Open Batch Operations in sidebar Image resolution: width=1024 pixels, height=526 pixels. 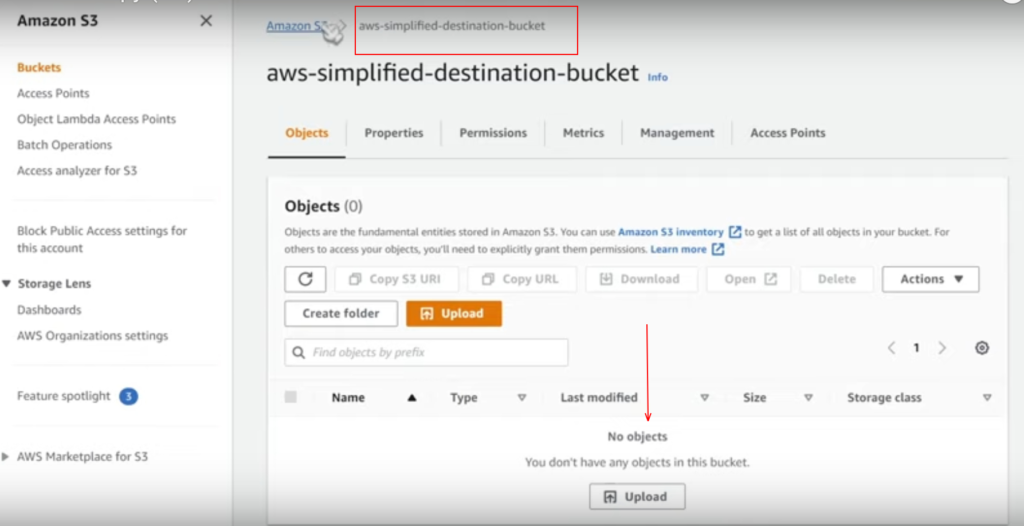[65, 145]
